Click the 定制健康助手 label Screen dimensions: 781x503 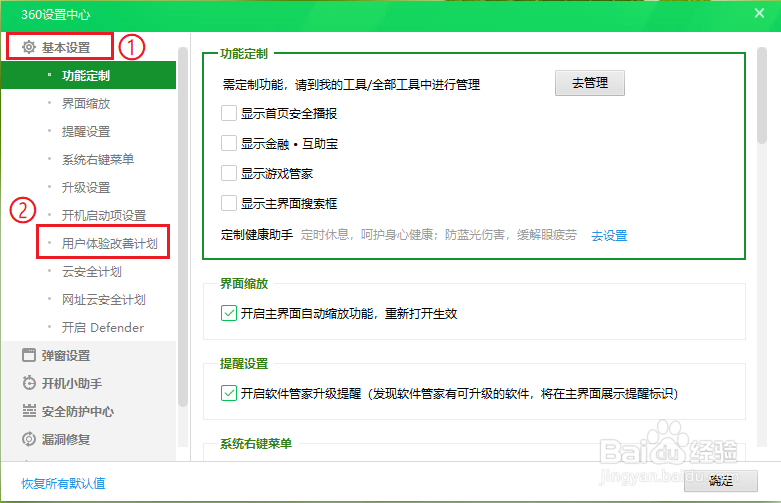click(257, 235)
